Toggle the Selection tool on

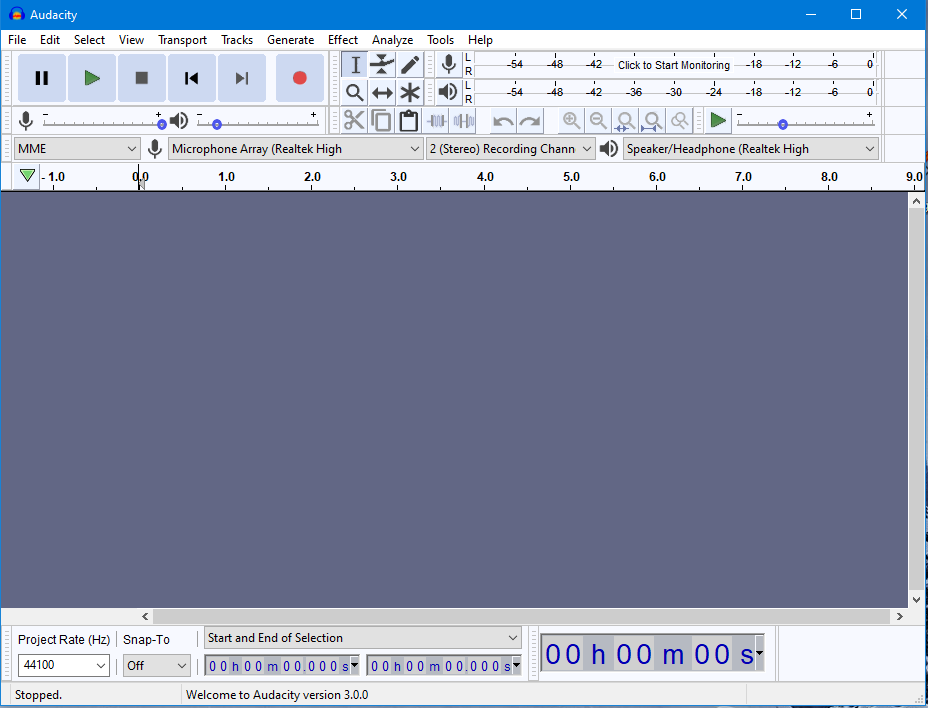[x=355, y=64]
